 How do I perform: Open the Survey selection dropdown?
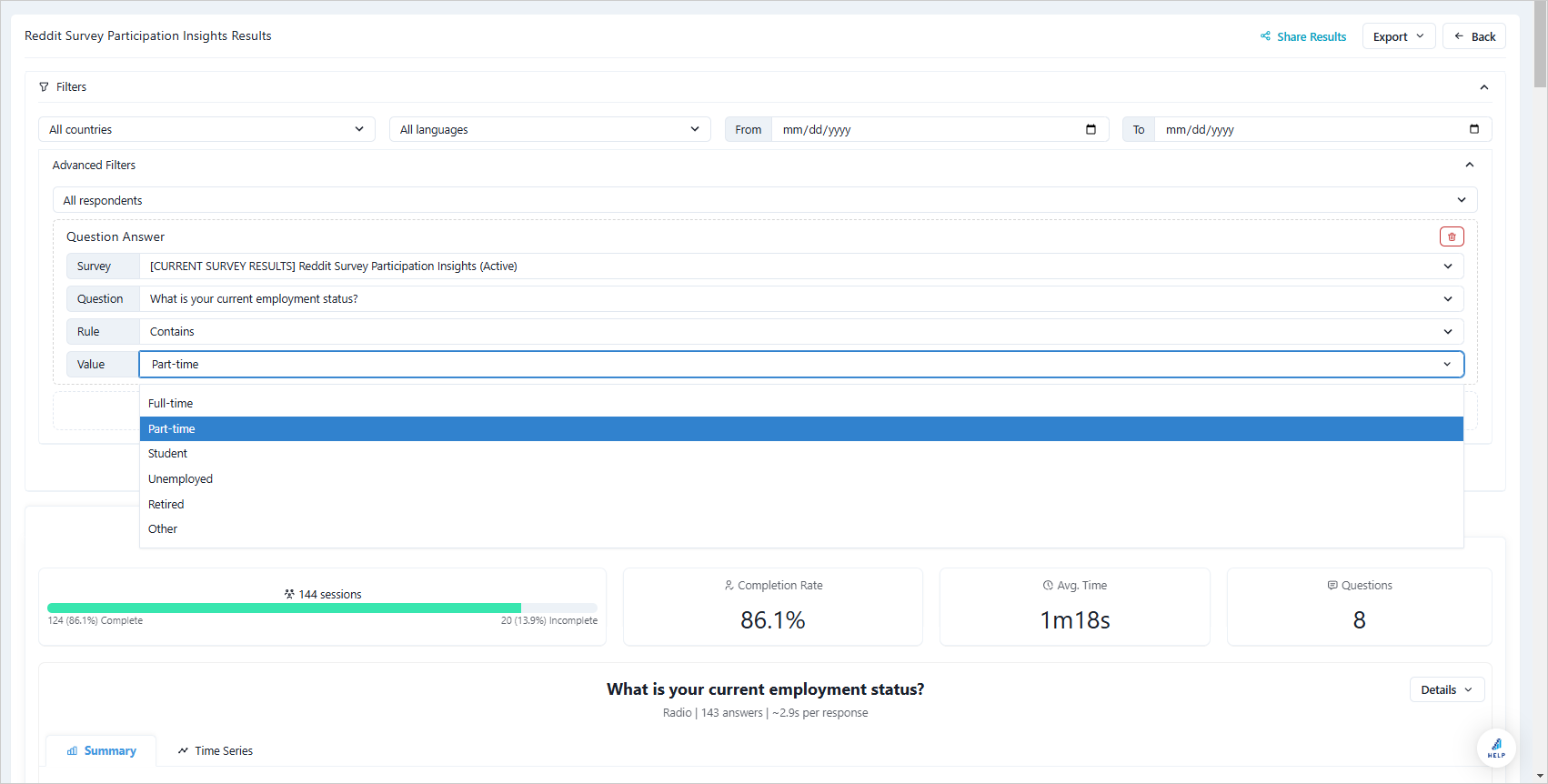(x=801, y=266)
